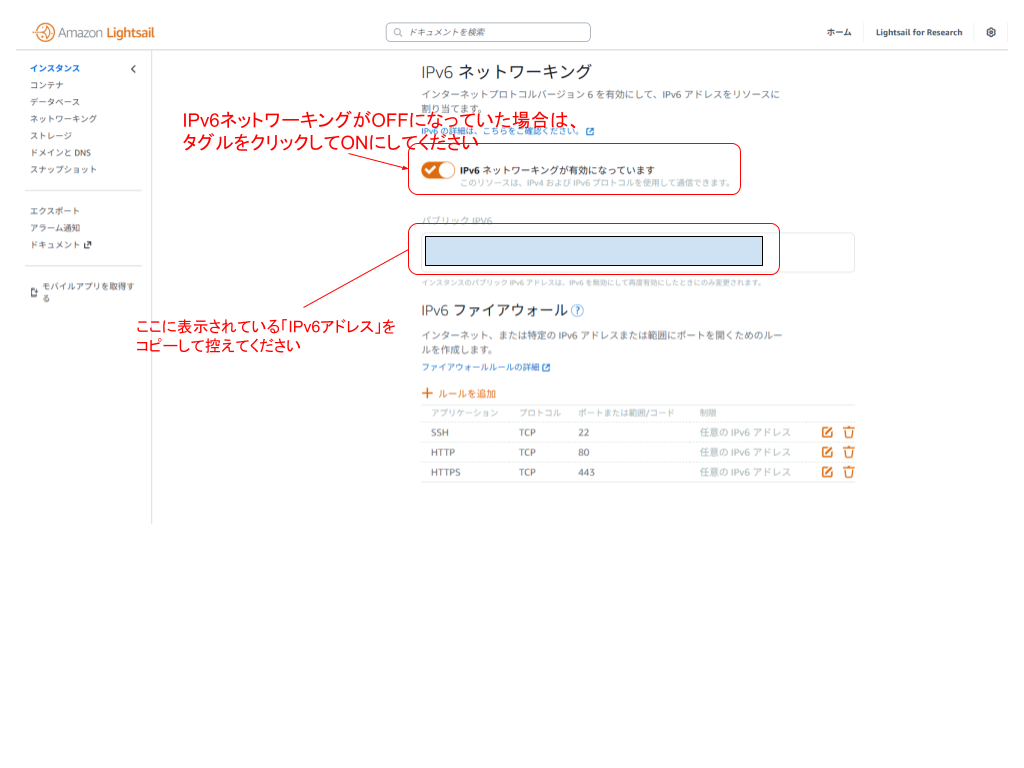Open the settings gear menu
Viewport: 1024px width, 768px height.
click(991, 31)
